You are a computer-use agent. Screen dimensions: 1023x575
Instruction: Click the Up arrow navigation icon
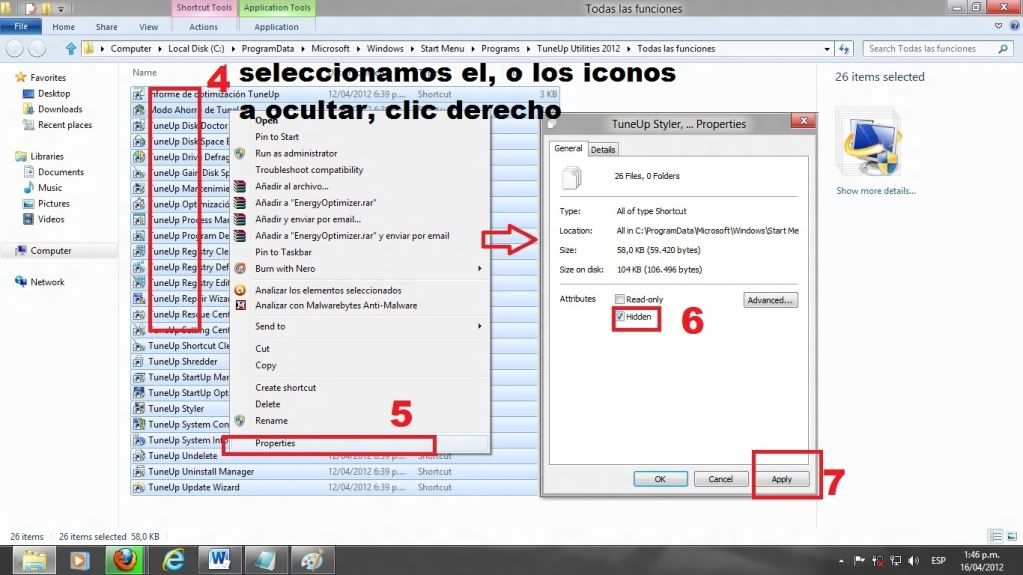71,48
